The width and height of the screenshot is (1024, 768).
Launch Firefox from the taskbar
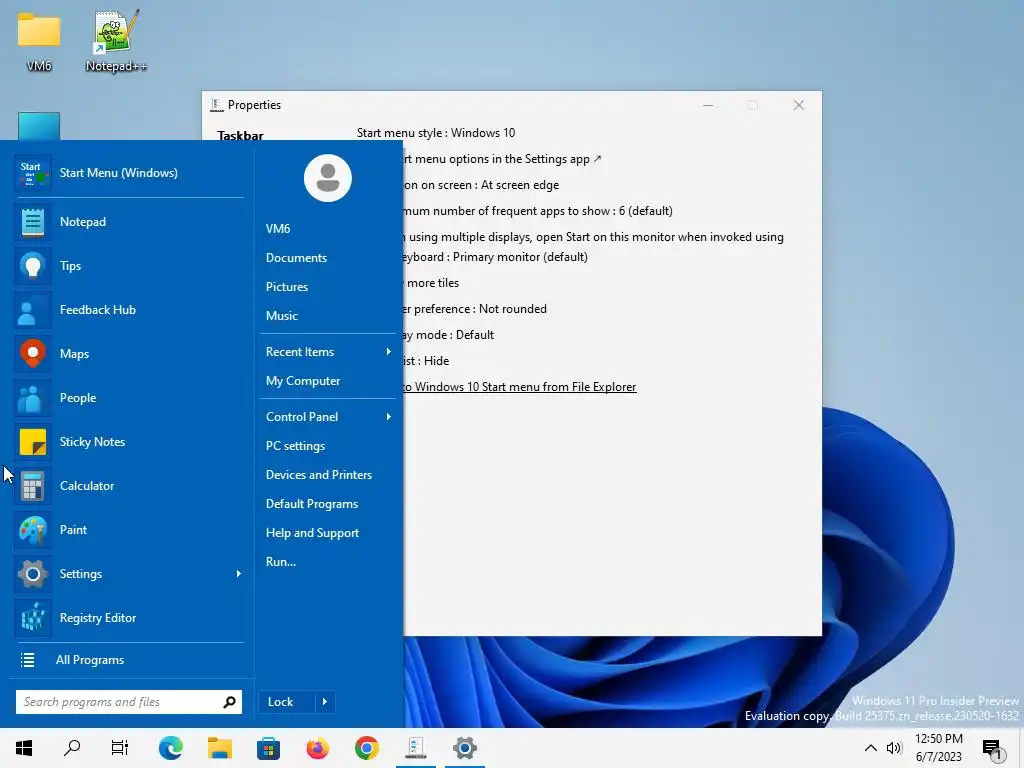[317, 748]
